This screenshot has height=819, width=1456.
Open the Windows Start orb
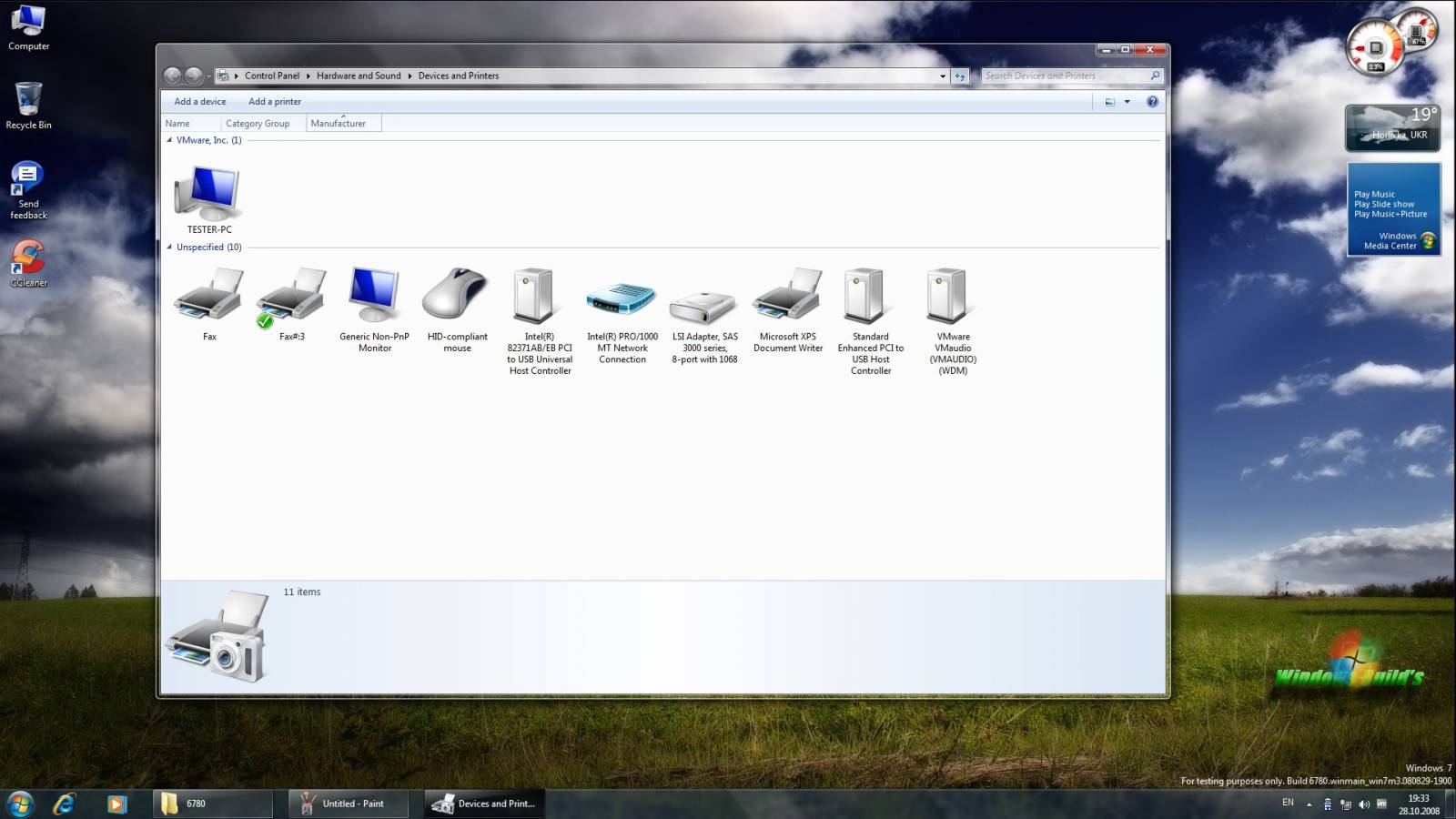pyautogui.click(x=20, y=804)
